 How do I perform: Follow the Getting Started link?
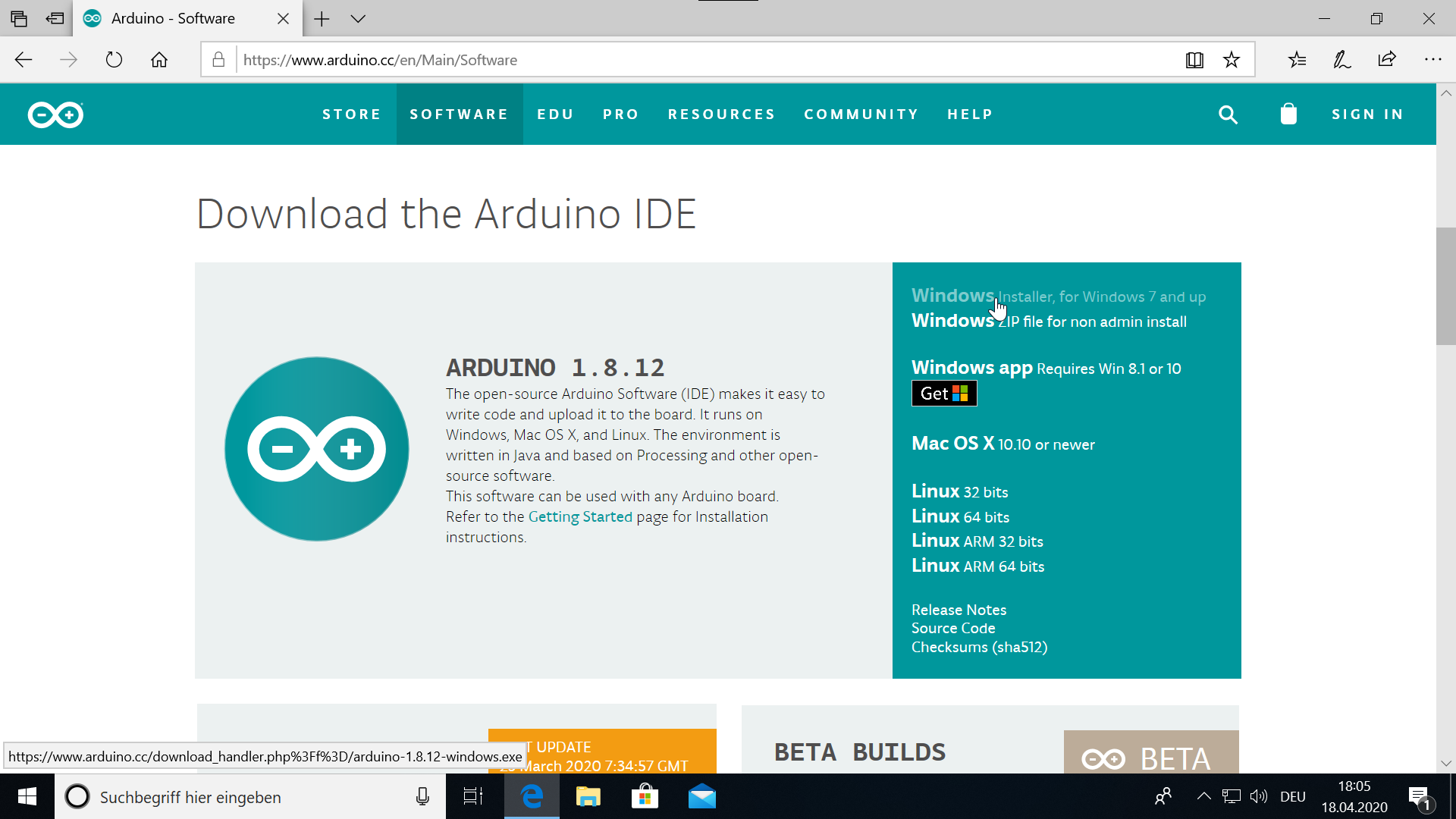580,516
